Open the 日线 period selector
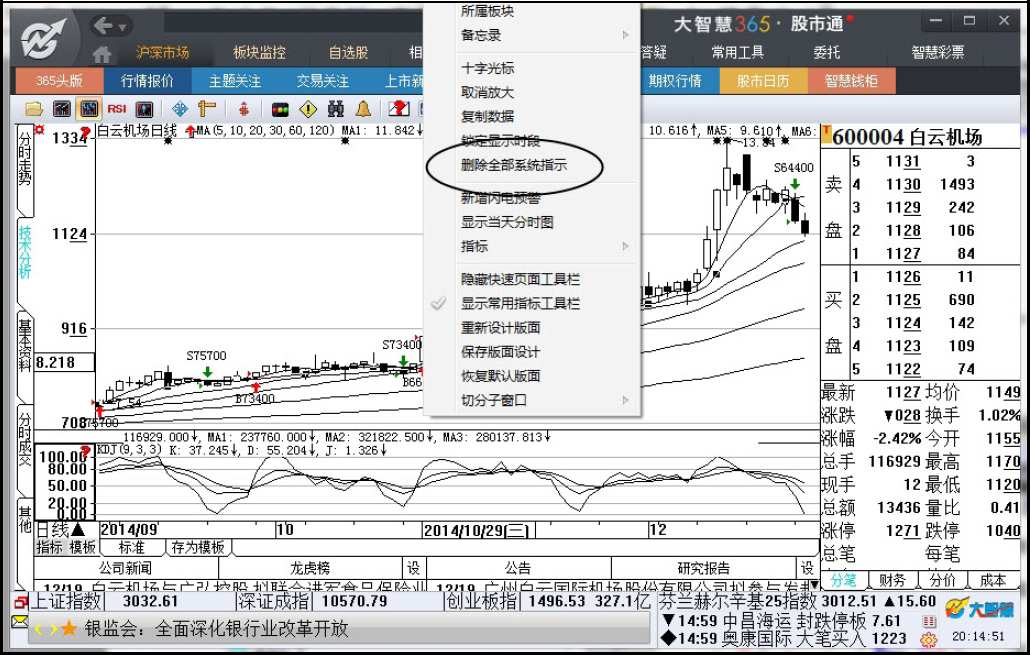 pyautogui.click(x=60, y=530)
